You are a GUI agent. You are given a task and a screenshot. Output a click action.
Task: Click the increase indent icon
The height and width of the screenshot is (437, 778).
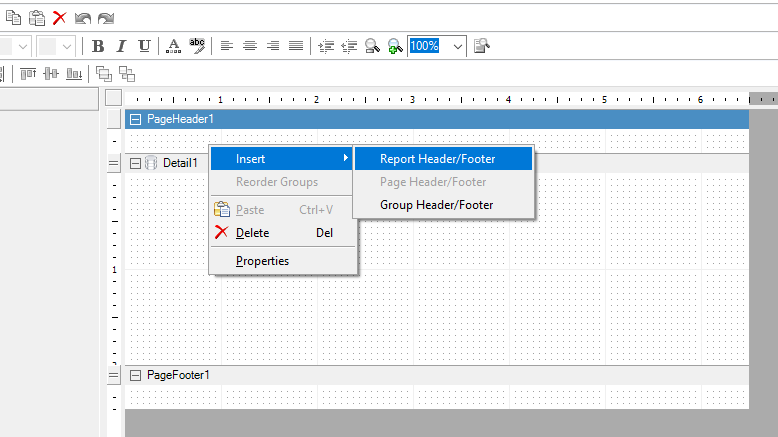(x=326, y=46)
